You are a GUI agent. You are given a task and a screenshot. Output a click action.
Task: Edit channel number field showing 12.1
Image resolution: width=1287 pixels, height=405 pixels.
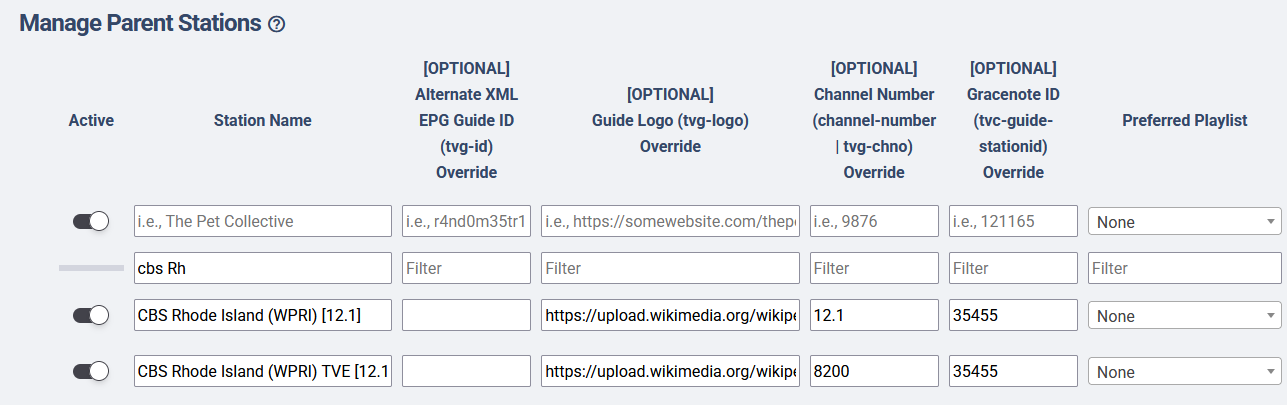(874, 316)
